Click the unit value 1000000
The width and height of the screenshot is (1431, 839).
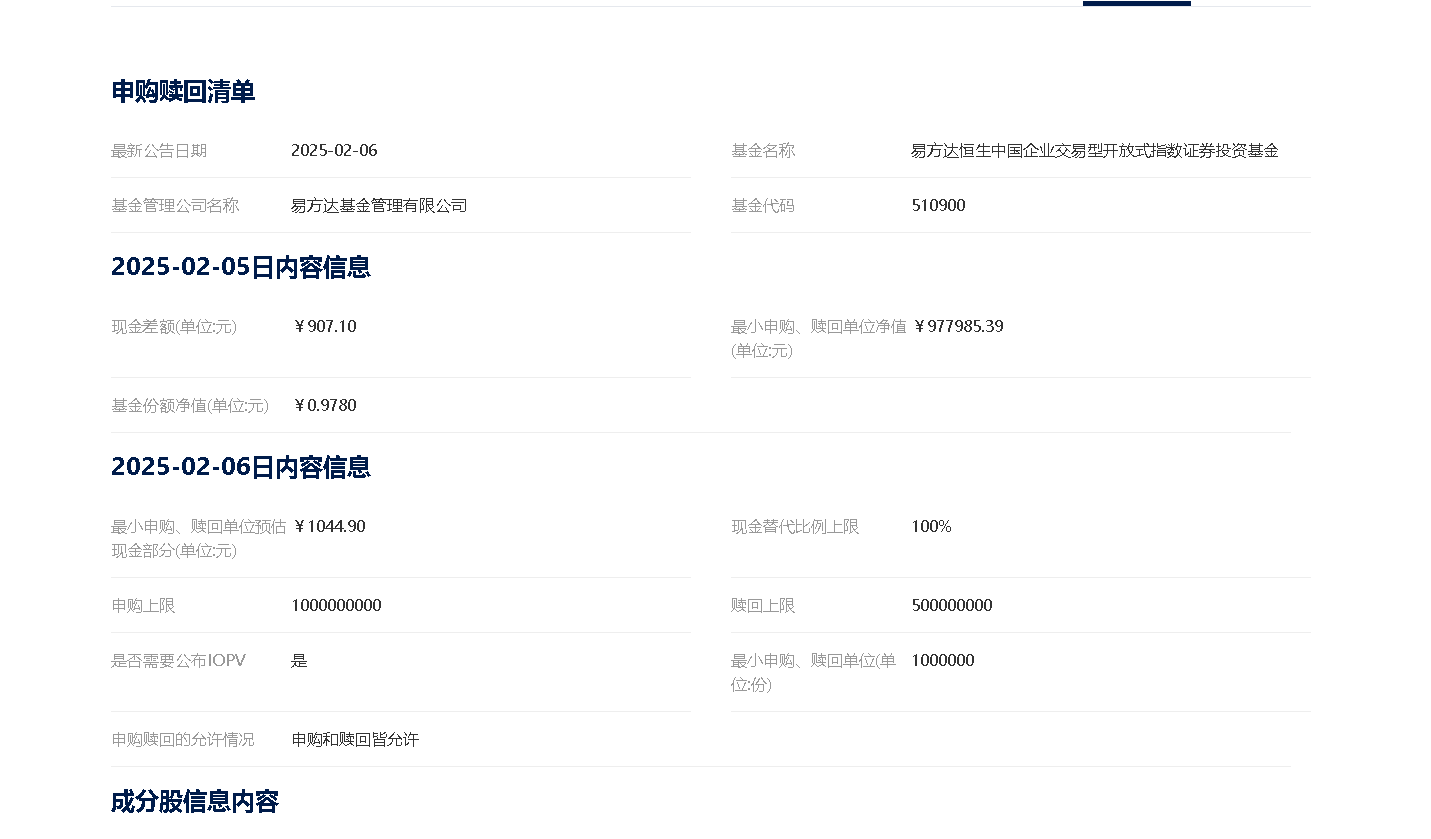coord(943,661)
